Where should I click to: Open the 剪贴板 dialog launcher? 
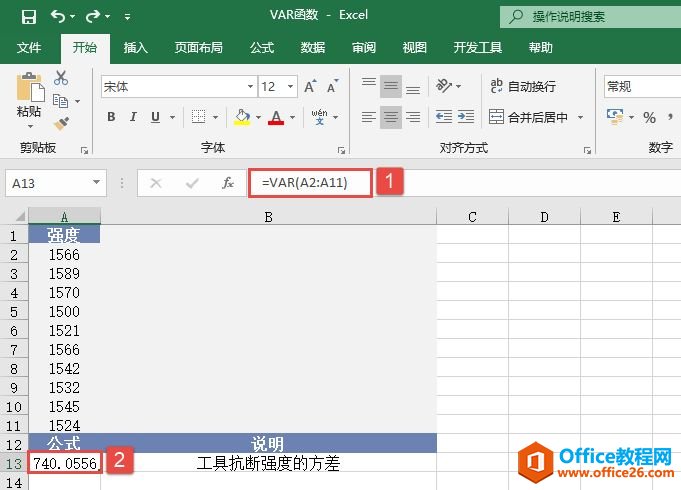[x=84, y=150]
